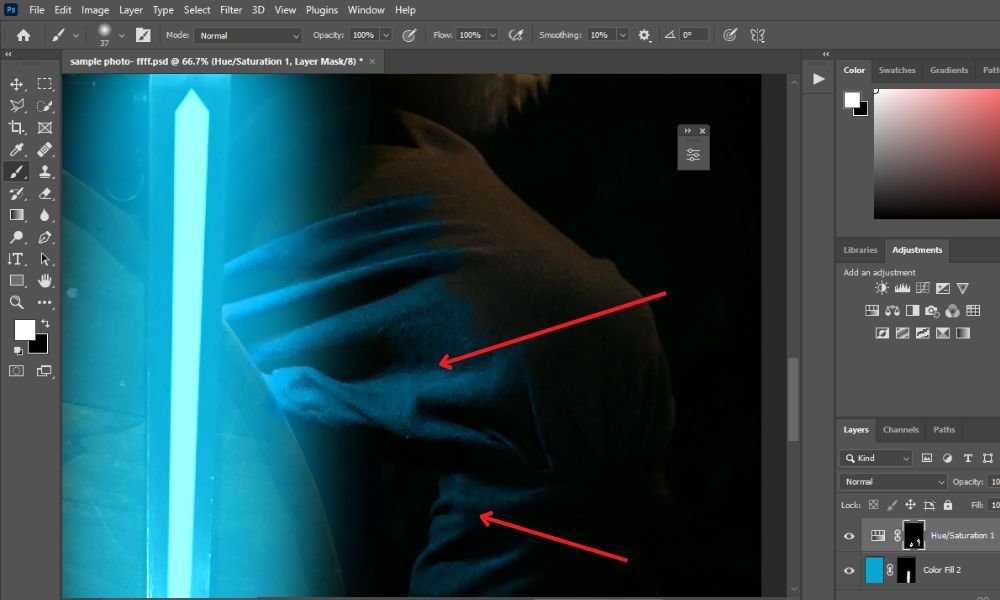Open the Plugins menu
This screenshot has height=600, width=1000.
pyautogui.click(x=321, y=10)
